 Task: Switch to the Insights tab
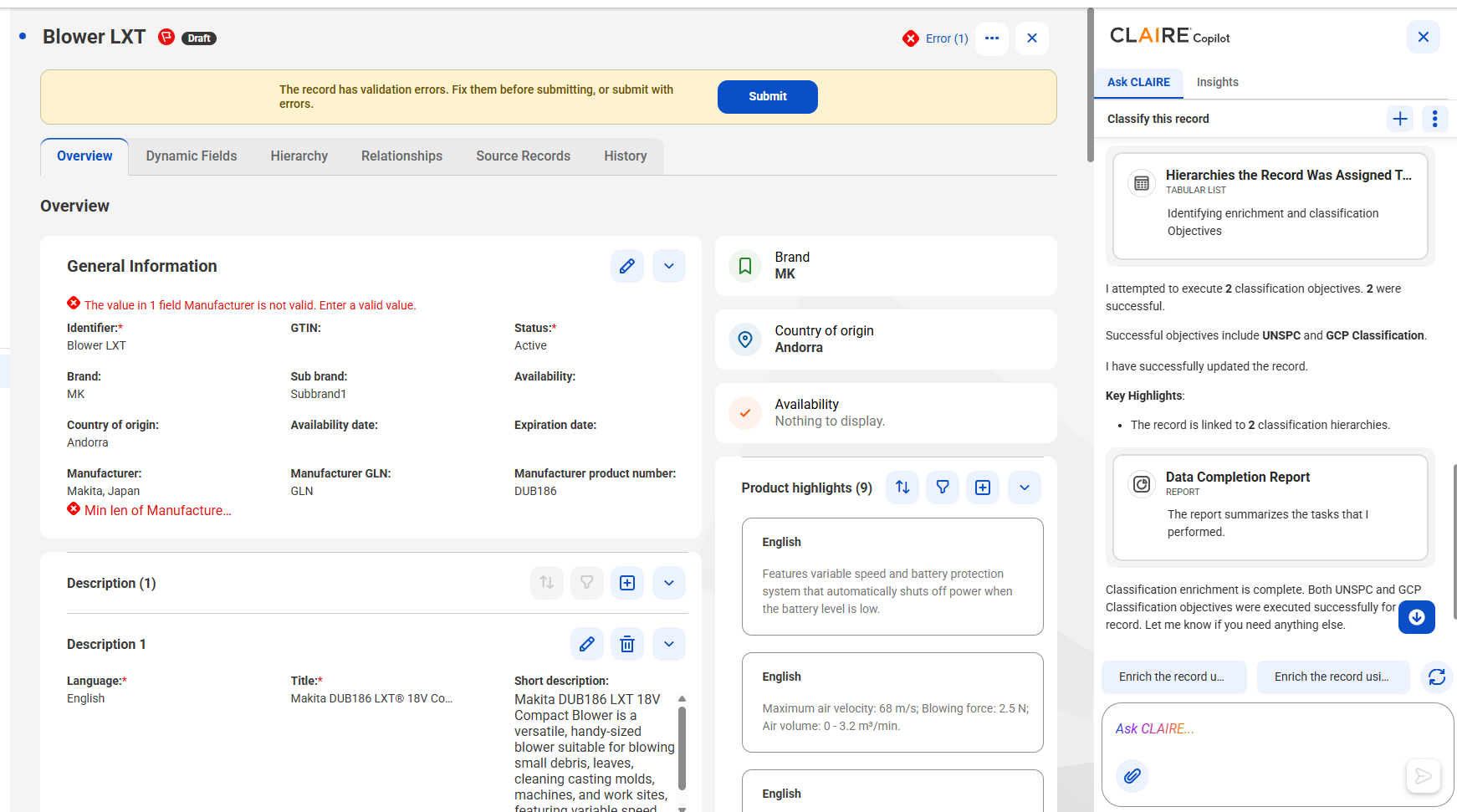point(1217,82)
